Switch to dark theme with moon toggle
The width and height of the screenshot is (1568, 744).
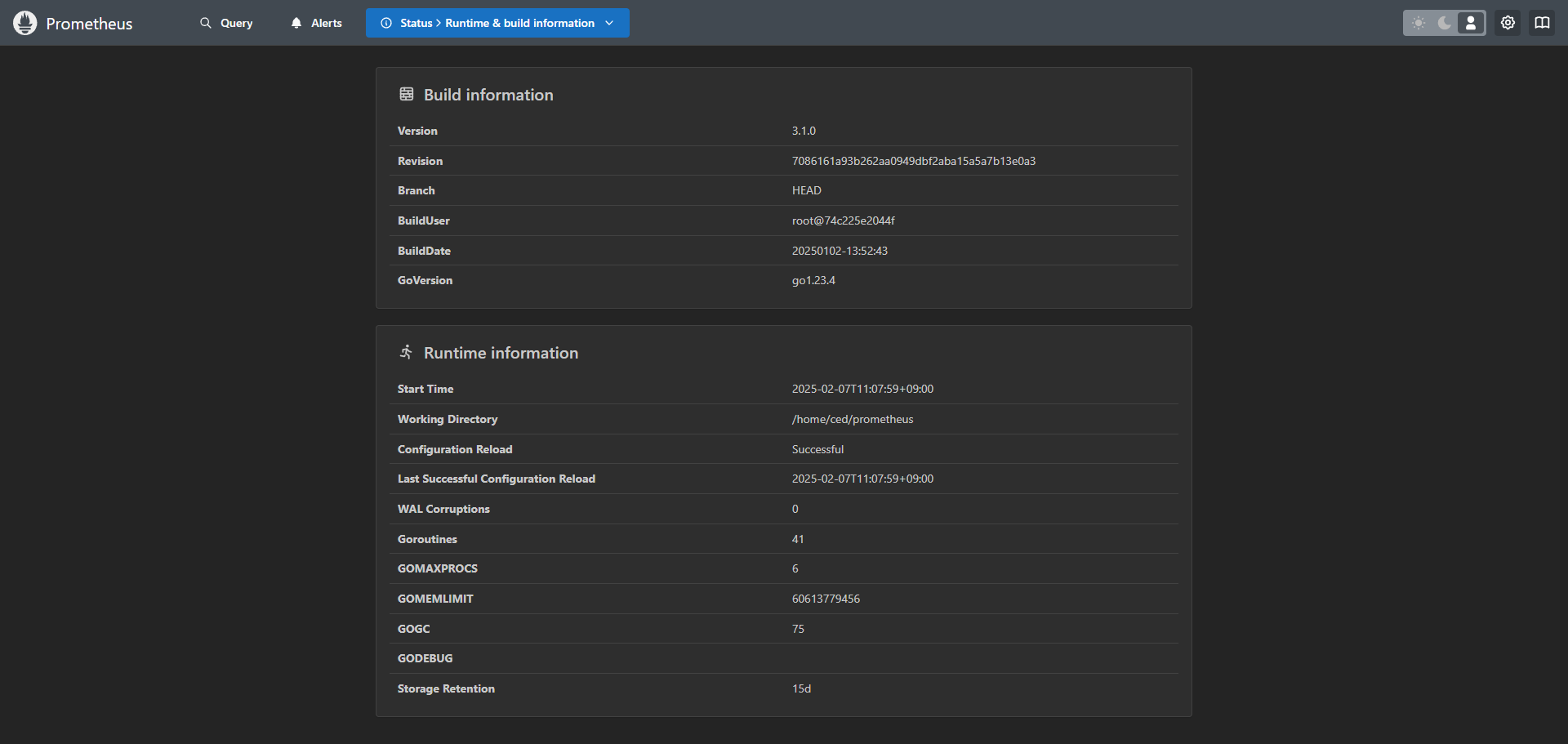tap(1445, 23)
